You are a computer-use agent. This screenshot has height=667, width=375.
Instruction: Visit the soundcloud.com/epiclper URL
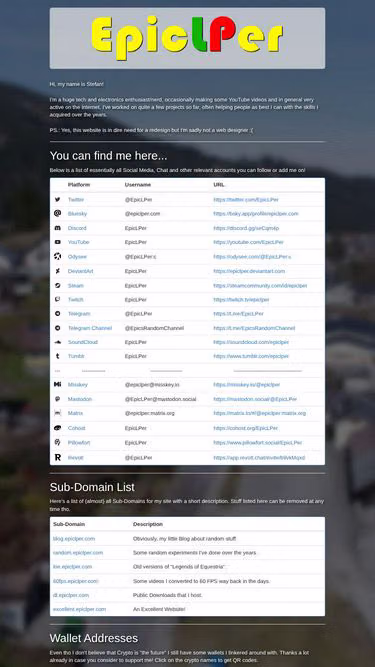coord(251,342)
